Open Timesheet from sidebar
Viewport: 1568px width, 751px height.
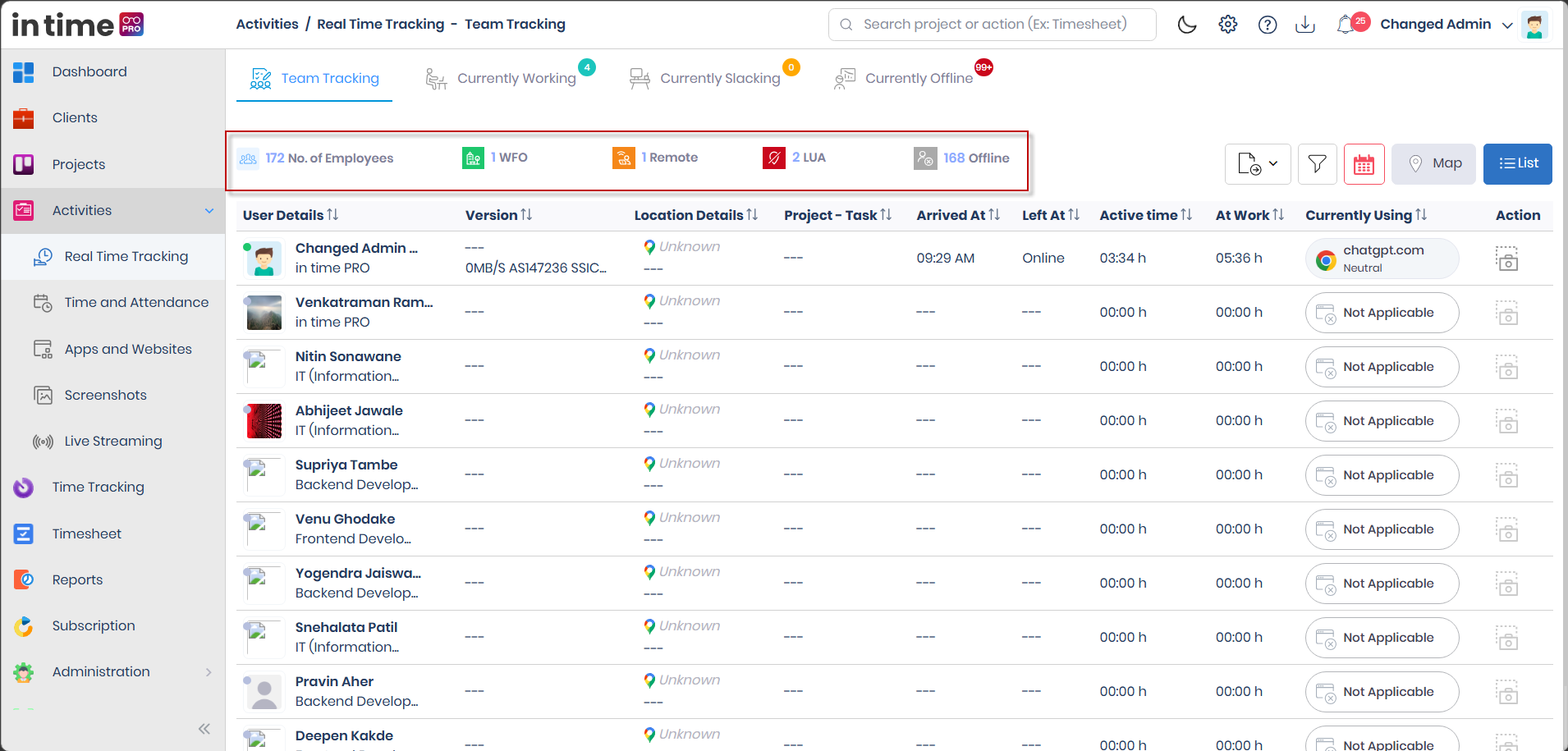coord(112,533)
